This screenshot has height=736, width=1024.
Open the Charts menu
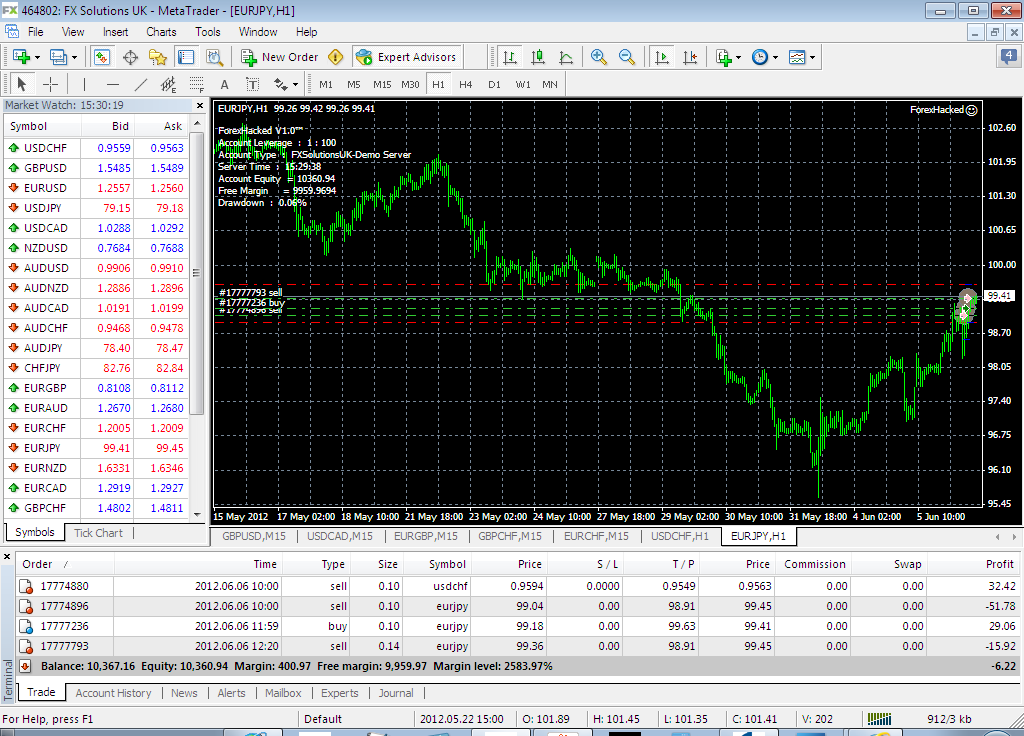pos(161,32)
